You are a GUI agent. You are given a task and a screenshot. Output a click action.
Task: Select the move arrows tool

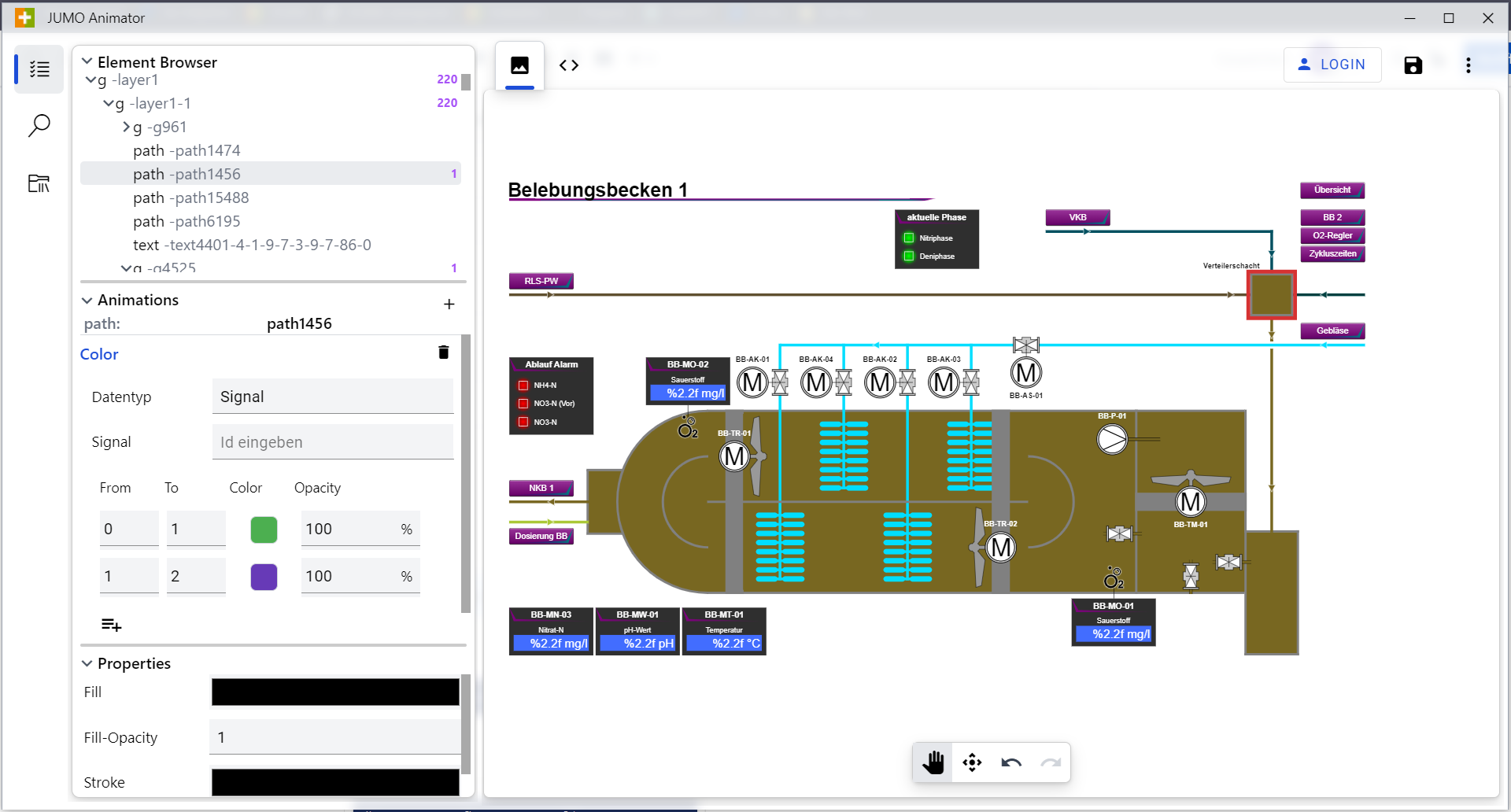coord(972,762)
